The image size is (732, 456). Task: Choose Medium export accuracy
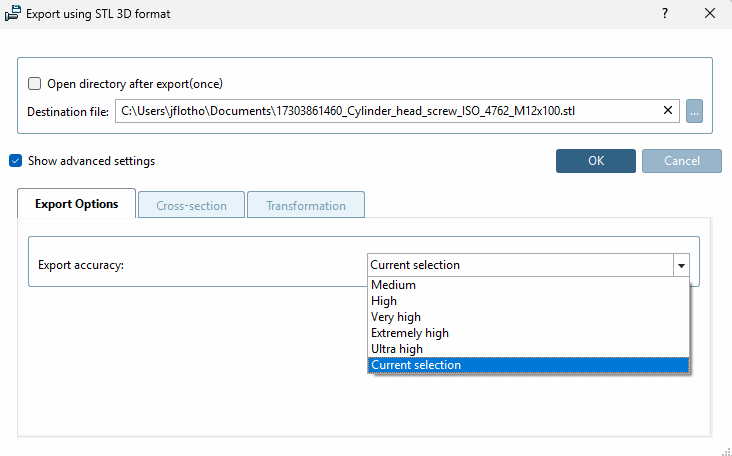[x=393, y=285]
